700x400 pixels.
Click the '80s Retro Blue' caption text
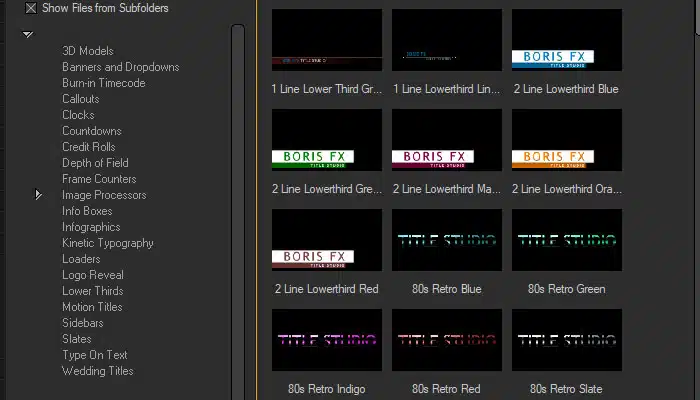tap(447, 289)
